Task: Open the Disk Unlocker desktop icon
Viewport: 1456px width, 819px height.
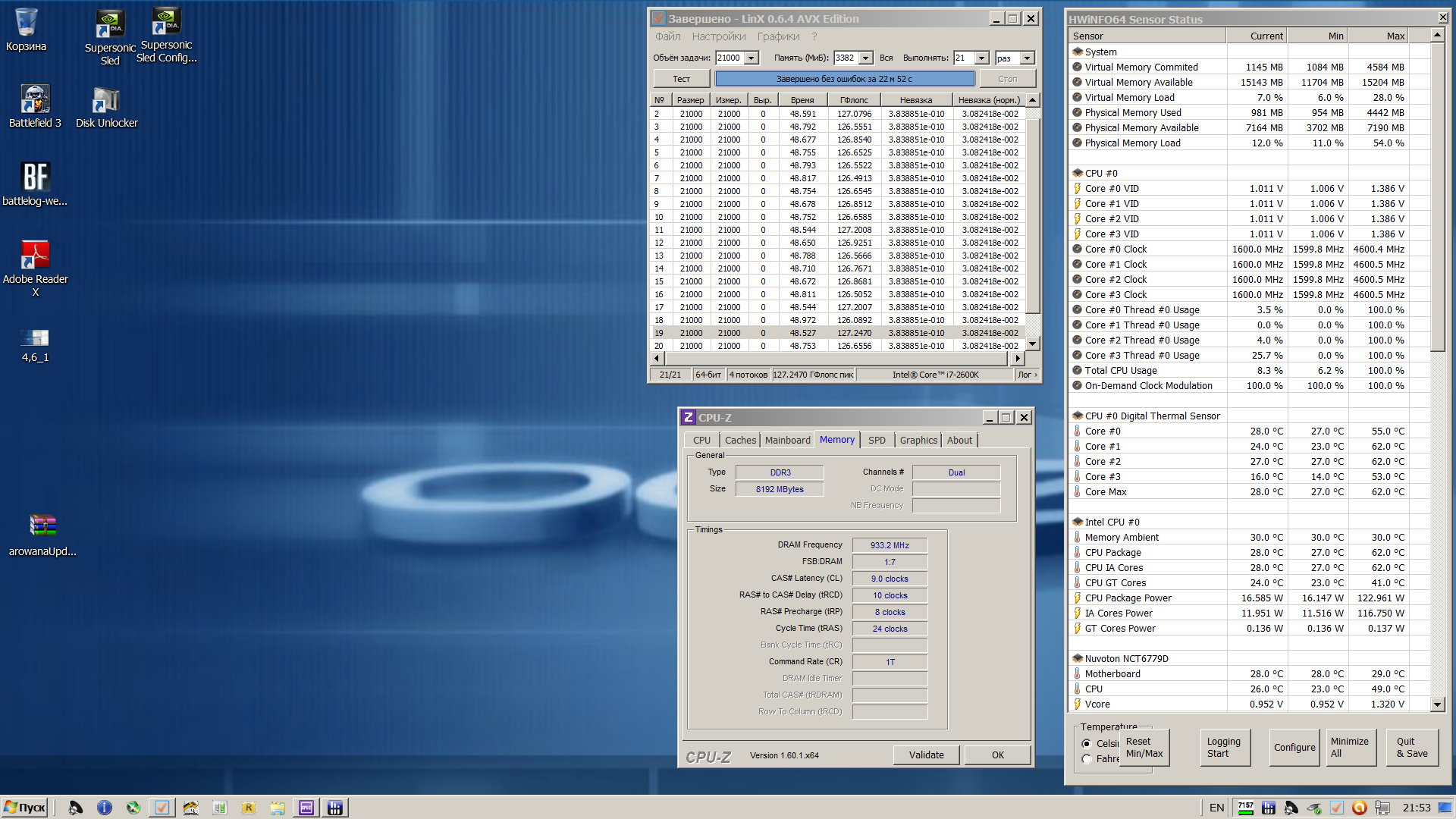Action: (x=107, y=107)
